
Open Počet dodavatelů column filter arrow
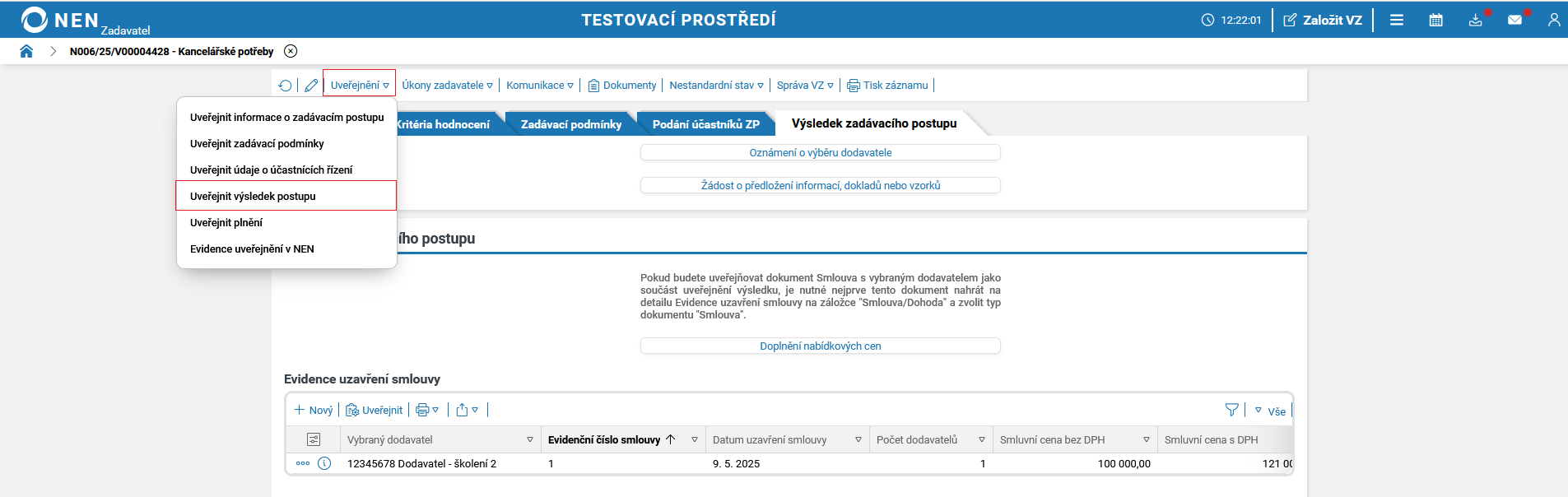coord(982,439)
